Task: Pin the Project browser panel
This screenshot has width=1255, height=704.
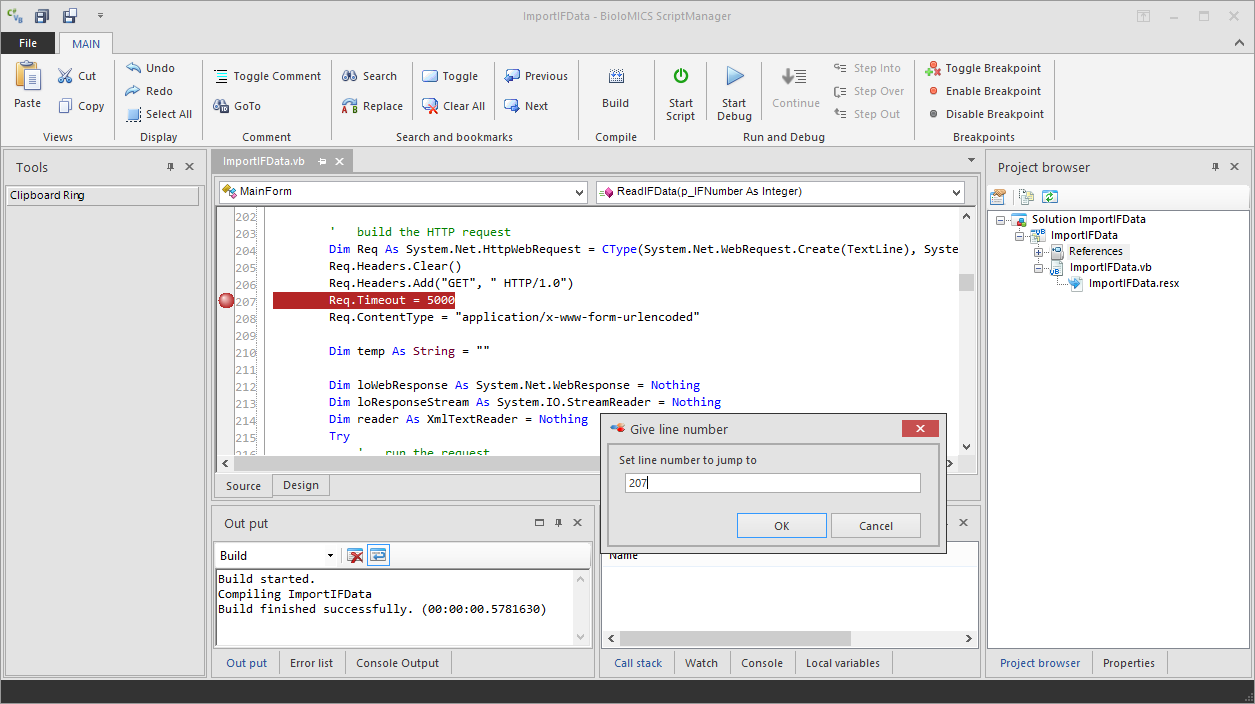Action: (x=1215, y=167)
